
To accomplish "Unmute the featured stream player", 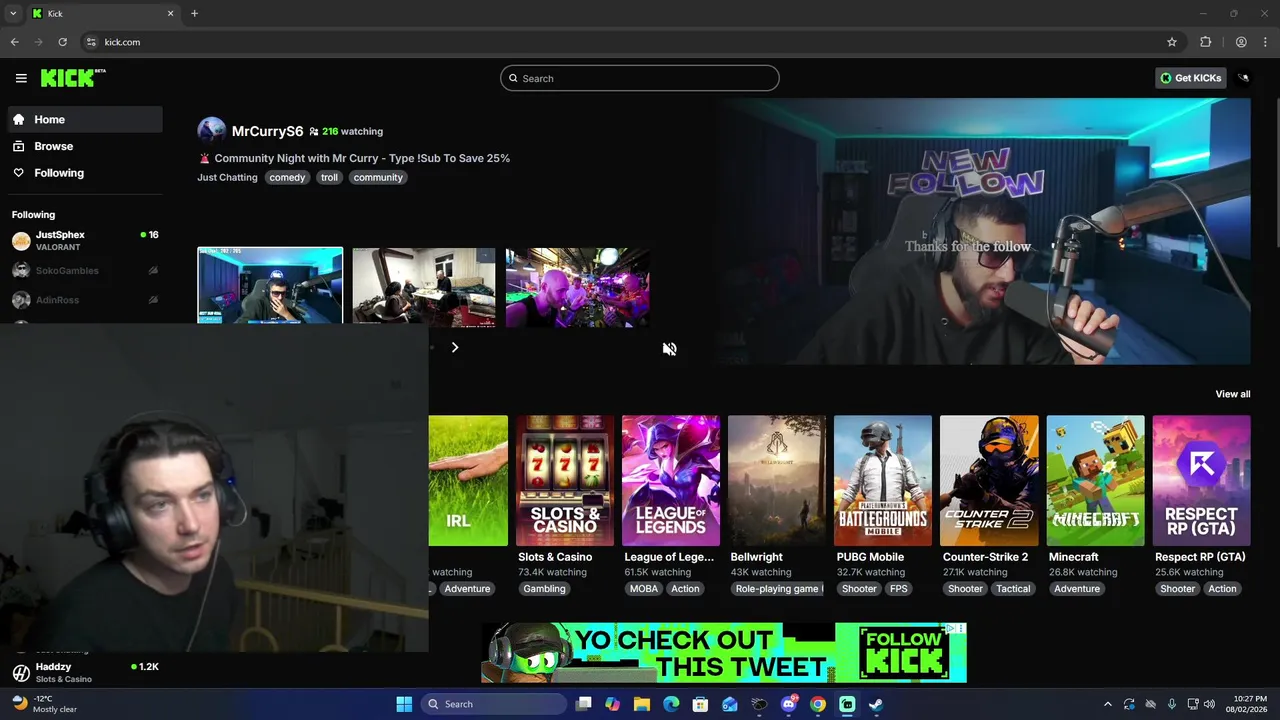I will 669,349.
